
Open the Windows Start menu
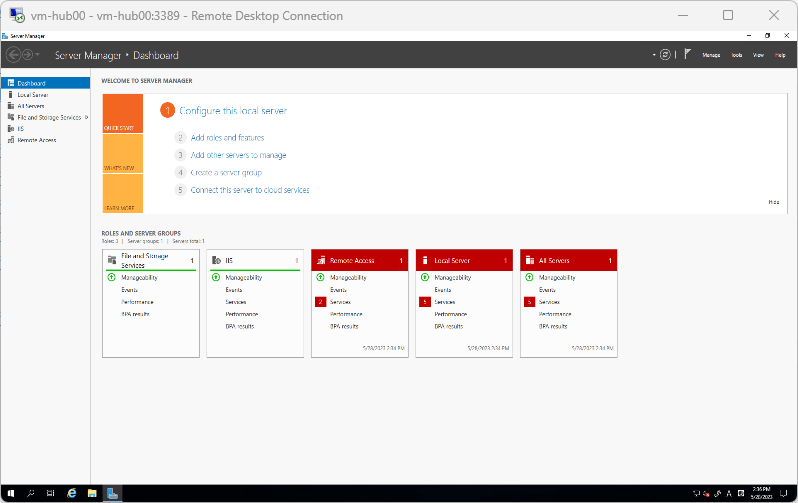[11, 493]
